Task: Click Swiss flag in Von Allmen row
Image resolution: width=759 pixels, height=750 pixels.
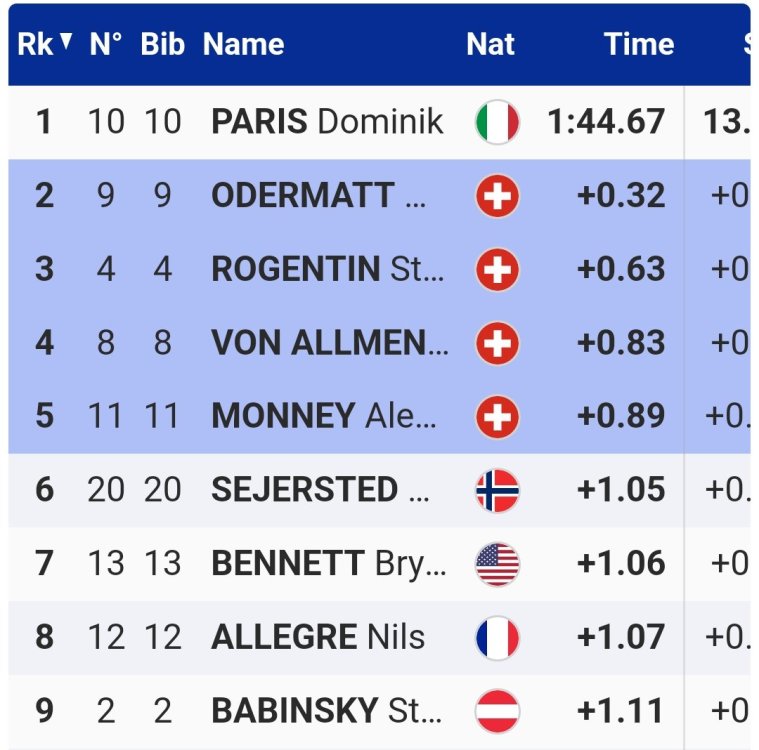Action: click(x=497, y=344)
